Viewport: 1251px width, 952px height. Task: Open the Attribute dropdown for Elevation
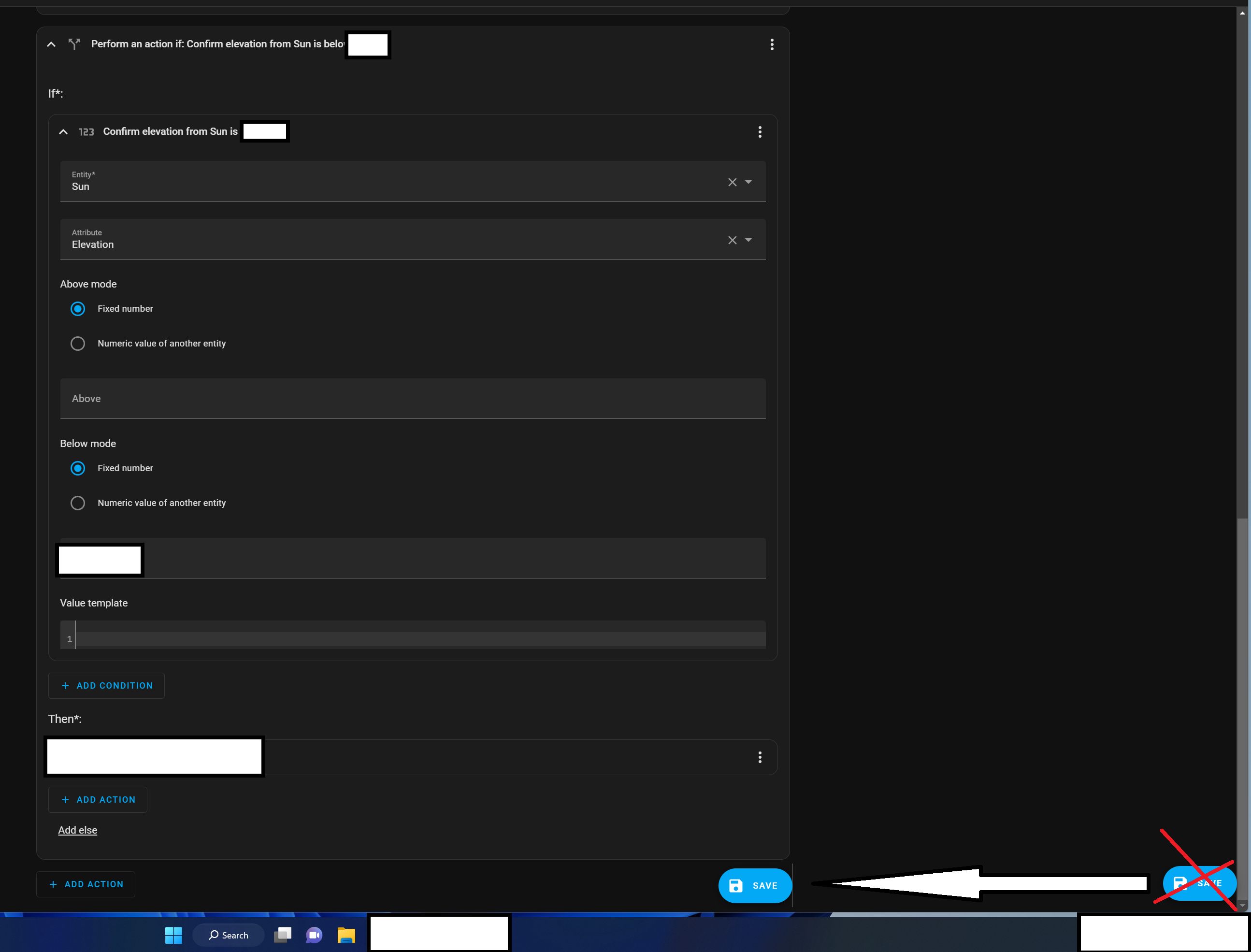pyautogui.click(x=749, y=240)
